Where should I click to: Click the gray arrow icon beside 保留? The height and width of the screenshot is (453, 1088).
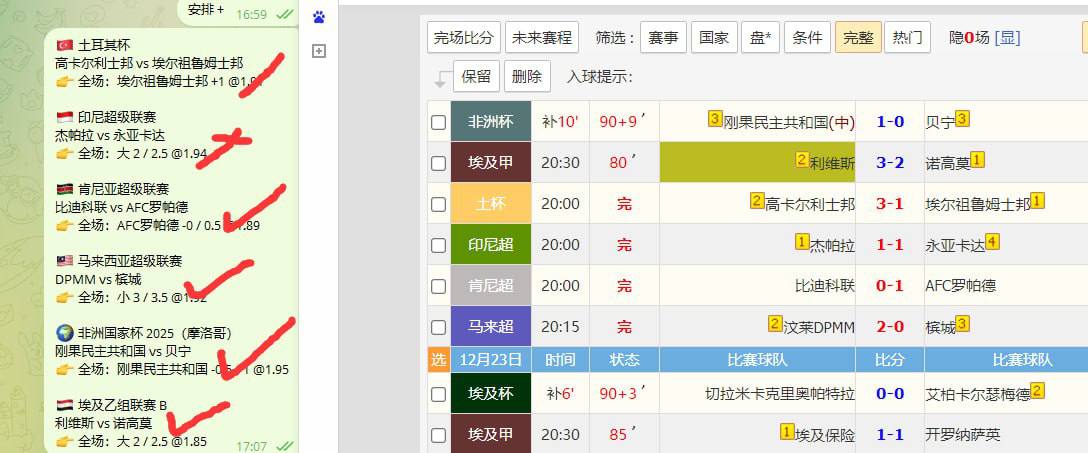pos(442,79)
